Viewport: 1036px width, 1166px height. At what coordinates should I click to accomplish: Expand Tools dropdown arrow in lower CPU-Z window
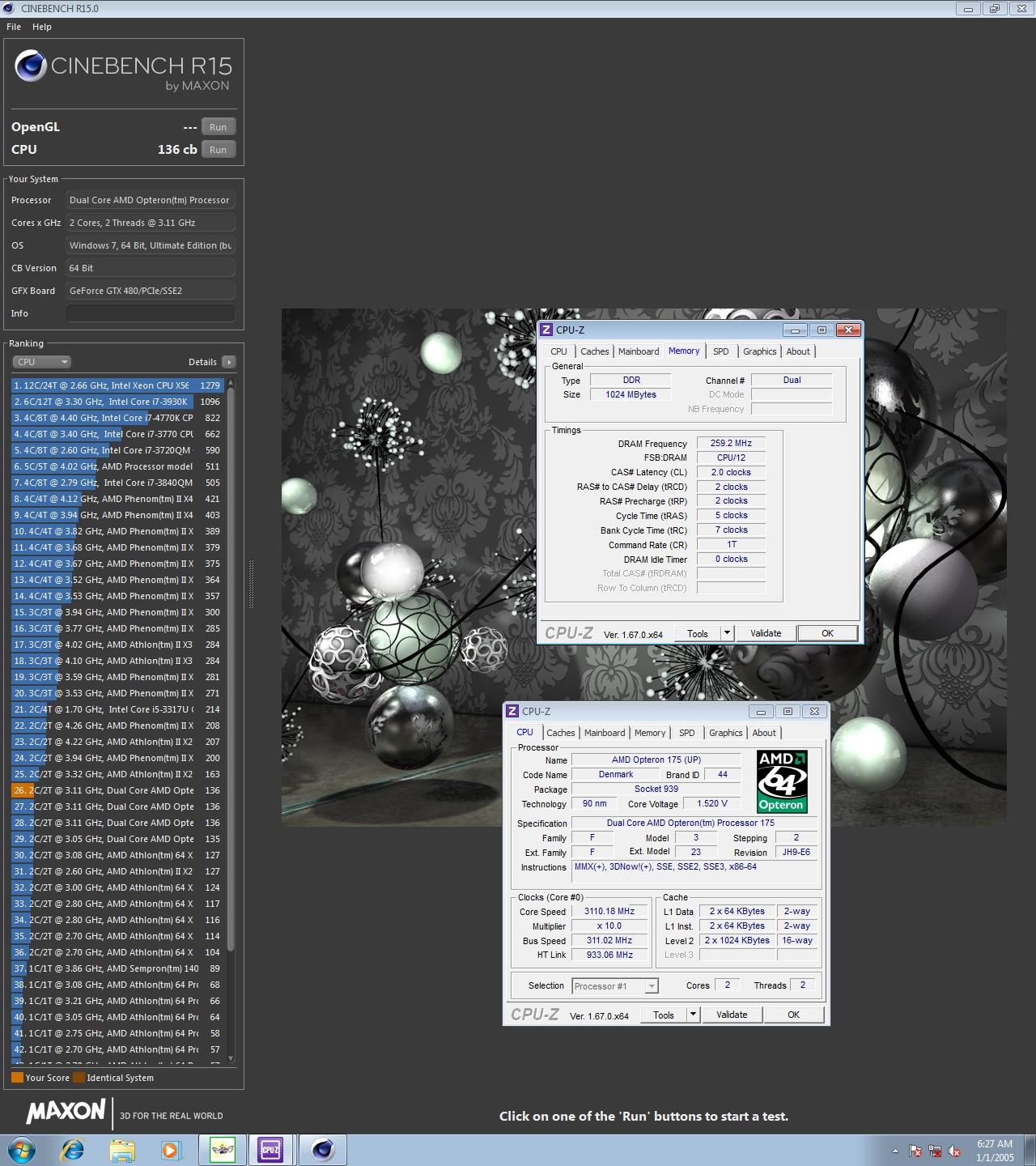pos(693,1015)
